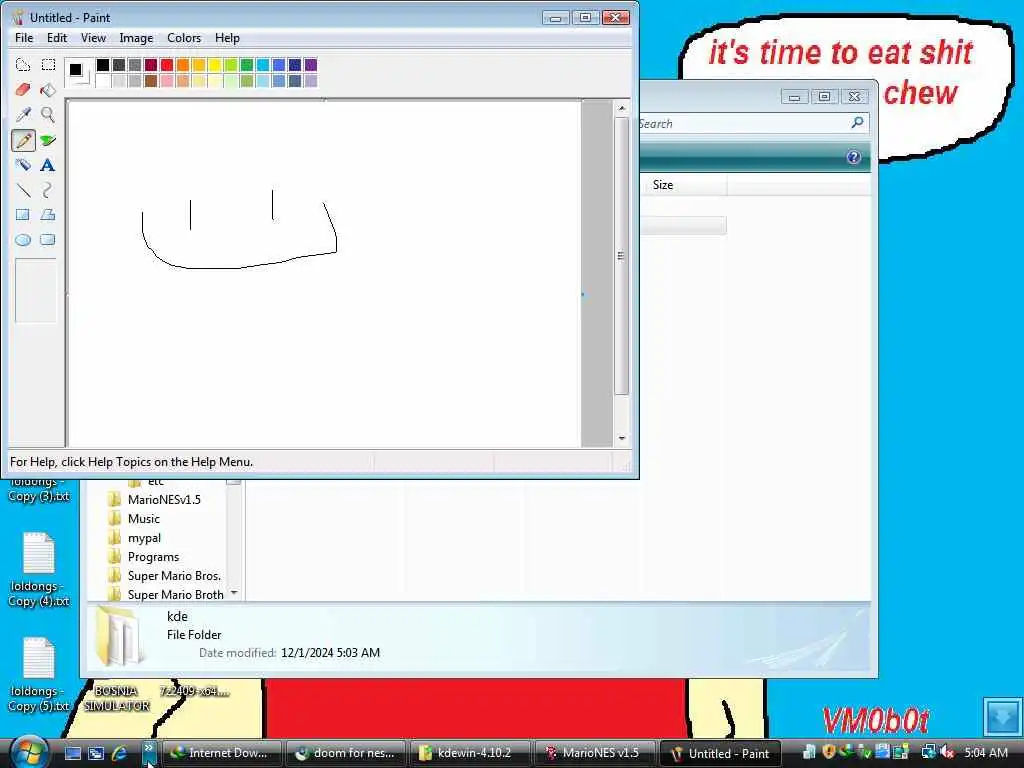Switch to Internet Dow... taskbar button
Screen dimensions: 1024x768
pyautogui.click(x=221, y=753)
